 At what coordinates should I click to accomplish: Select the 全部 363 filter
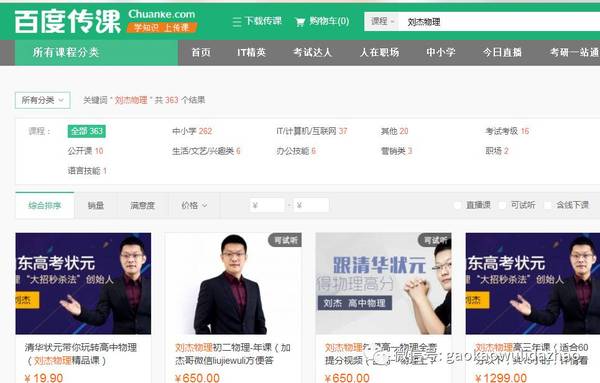tap(87, 131)
